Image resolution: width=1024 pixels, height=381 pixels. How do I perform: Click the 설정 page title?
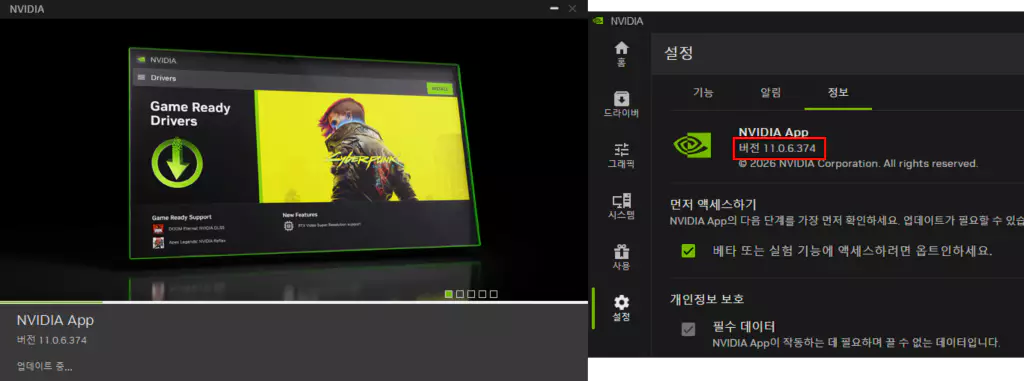[x=679, y=54]
